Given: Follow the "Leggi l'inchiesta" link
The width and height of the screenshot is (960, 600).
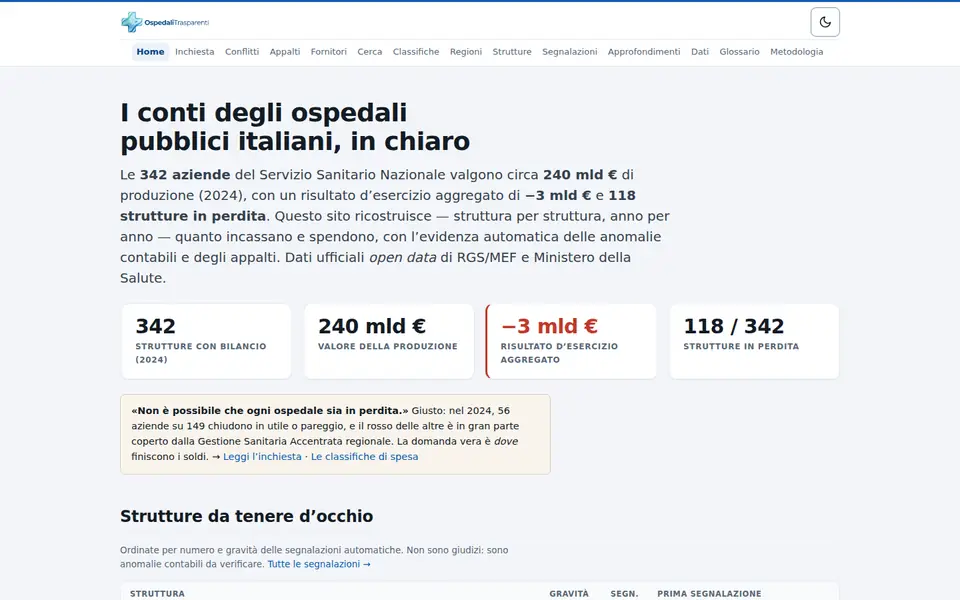Looking at the screenshot, I should [x=262, y=457].
